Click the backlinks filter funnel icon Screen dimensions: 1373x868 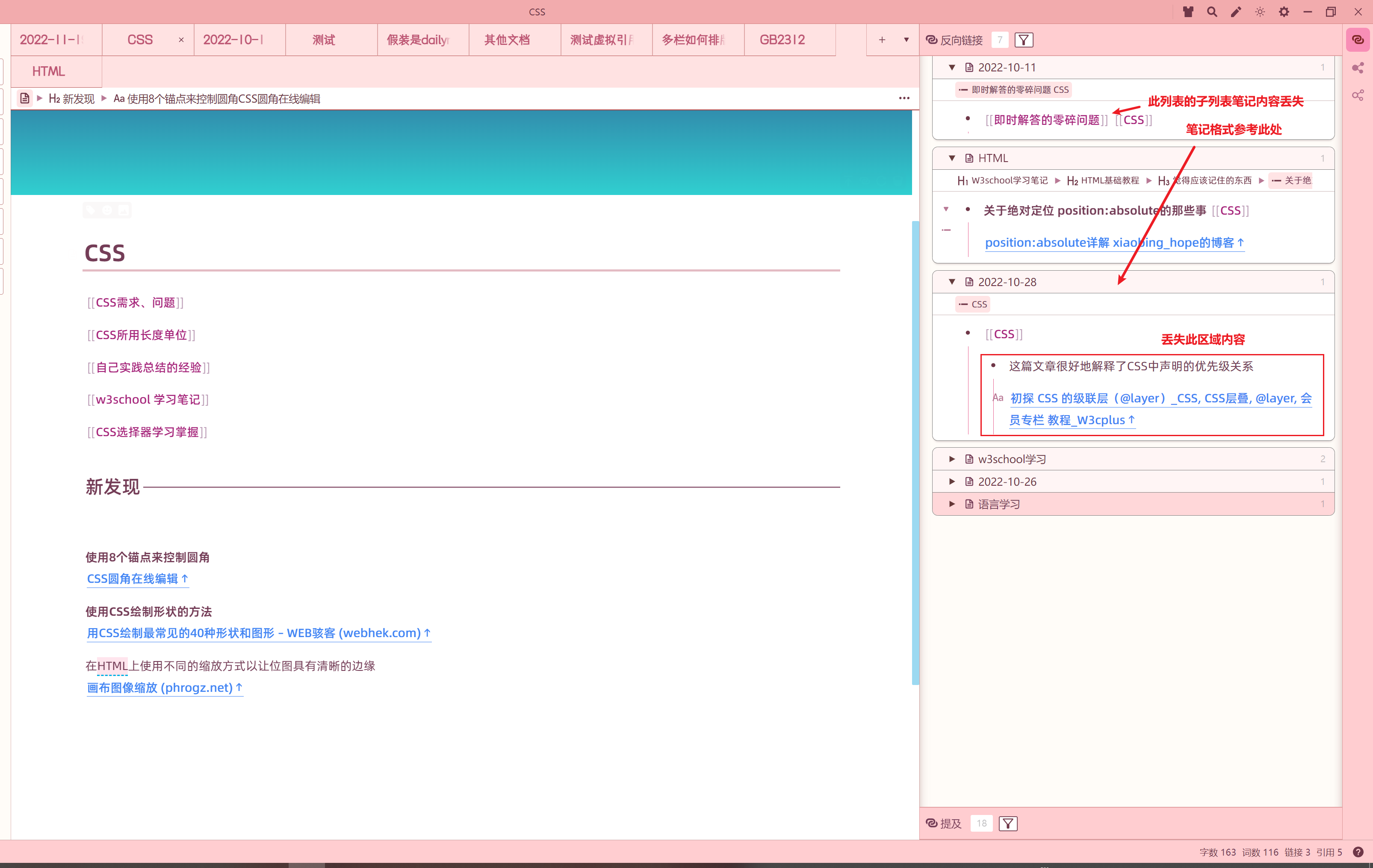1024,40
